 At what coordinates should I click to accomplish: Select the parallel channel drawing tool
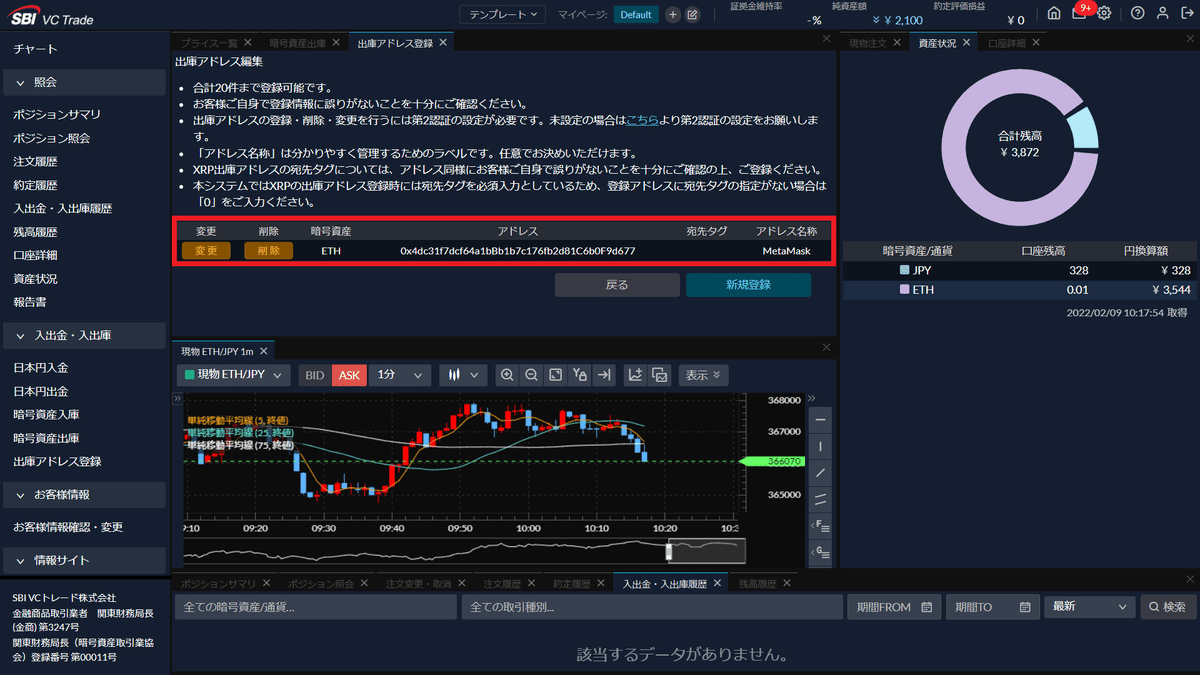point(821,498)
